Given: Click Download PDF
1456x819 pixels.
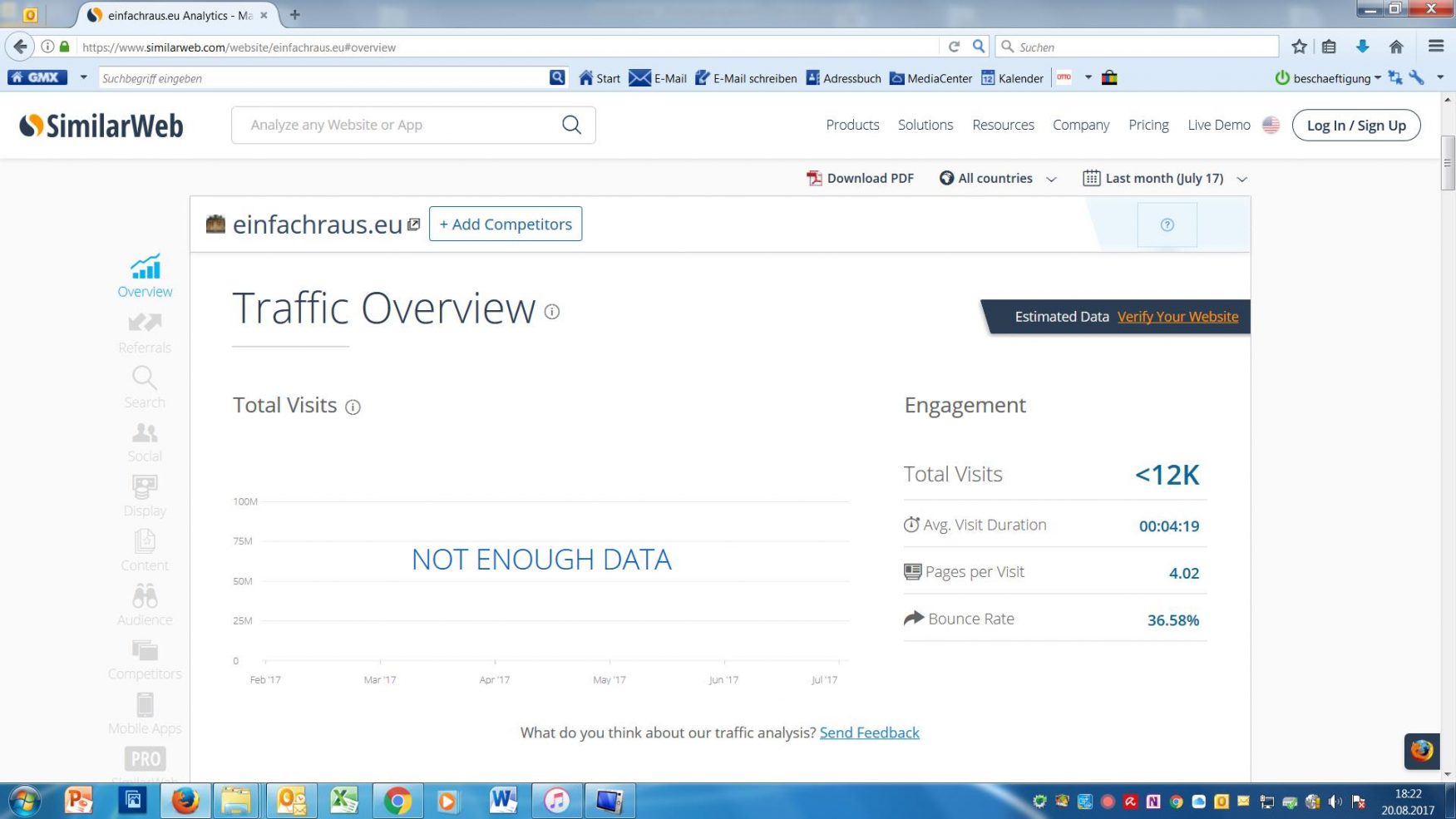Looking at the screenshot, I should (861, 178).
